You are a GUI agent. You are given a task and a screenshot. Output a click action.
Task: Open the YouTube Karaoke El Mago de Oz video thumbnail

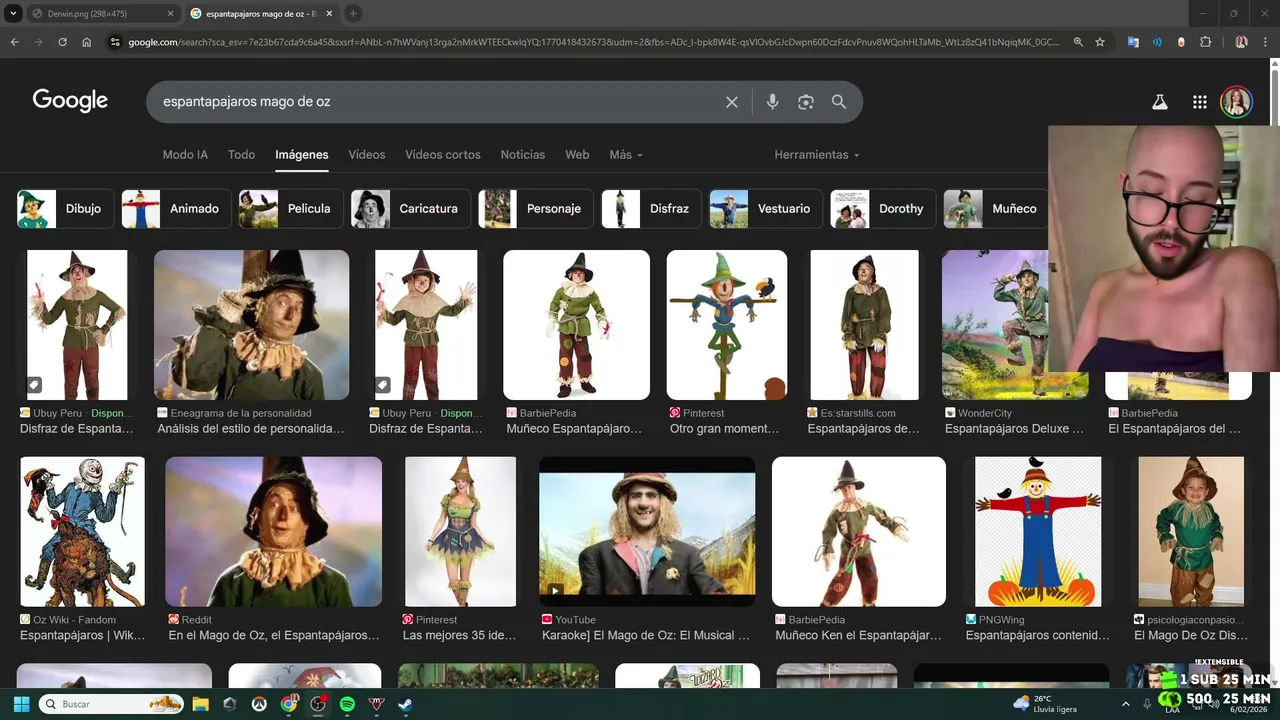coord(647,532)
